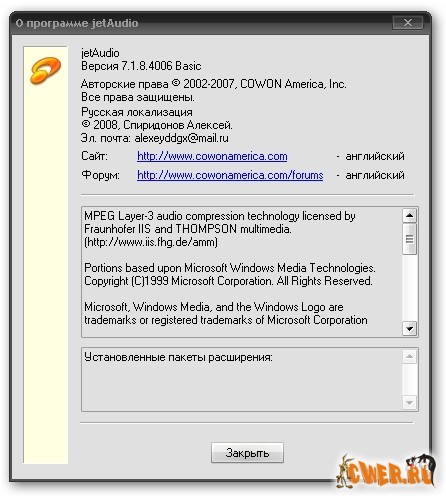Click the pale yellow side banner
The image size is (446, 496).
[x=45, y=255]
